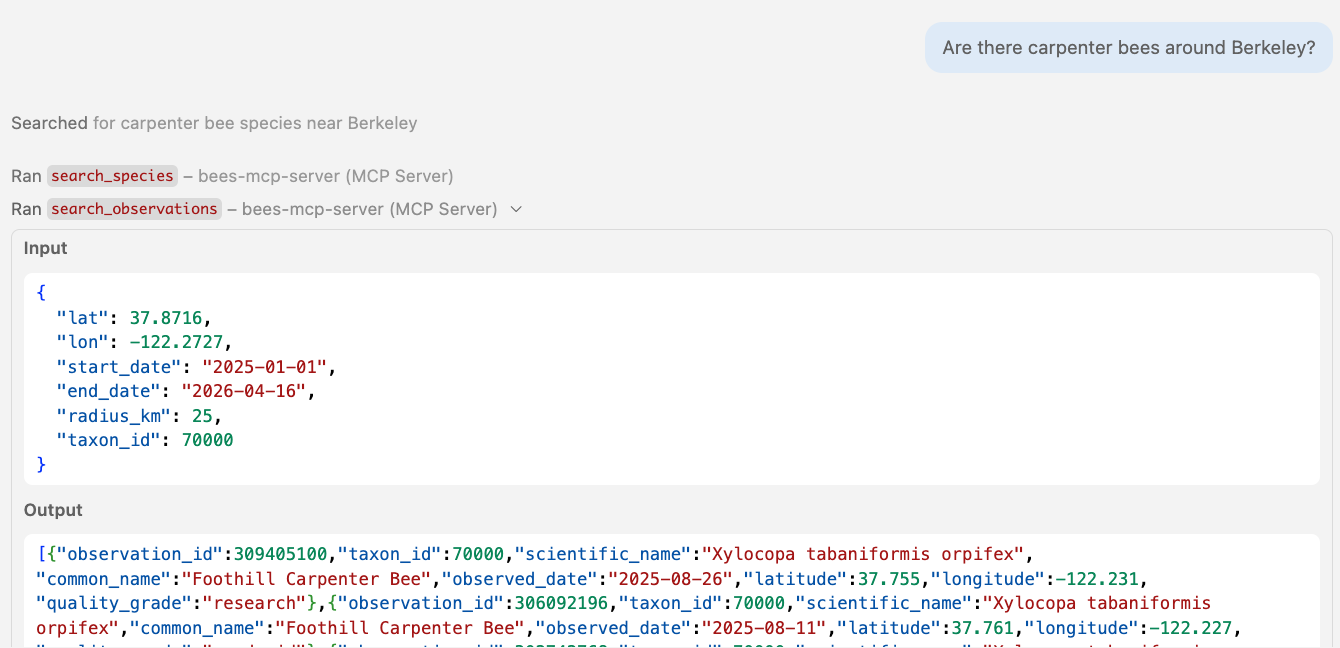Select the lat value 37.8716

tap(164, 317)
